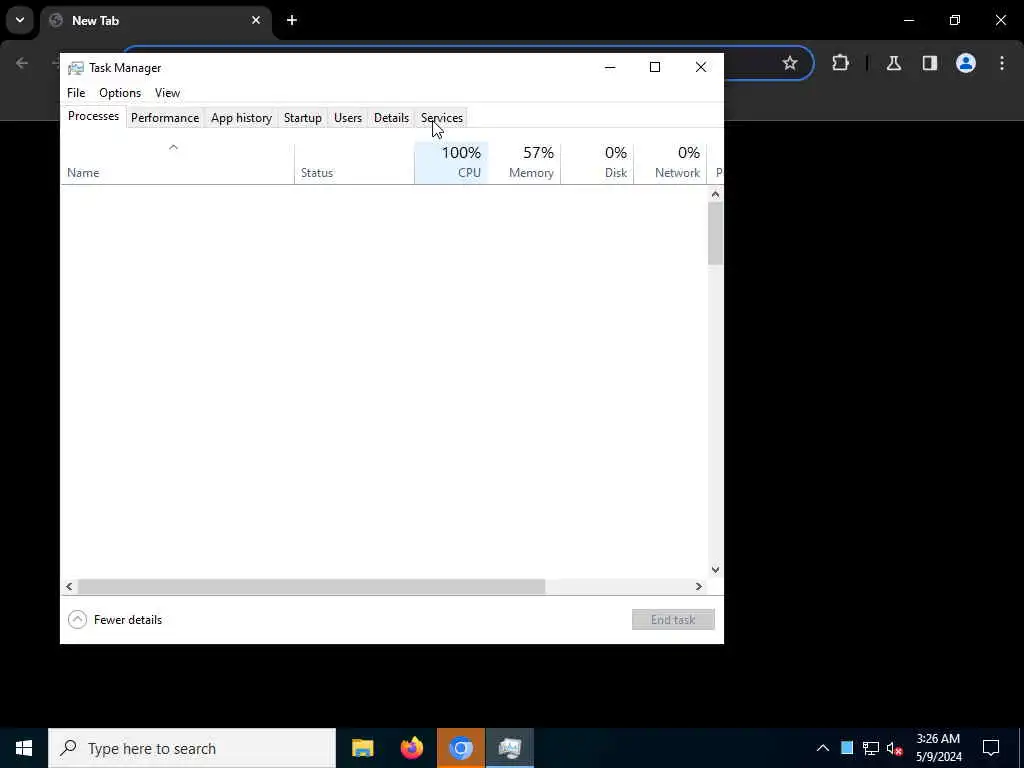Switch to the Details tab
The image size is (1024, 768).
point(391,118)
